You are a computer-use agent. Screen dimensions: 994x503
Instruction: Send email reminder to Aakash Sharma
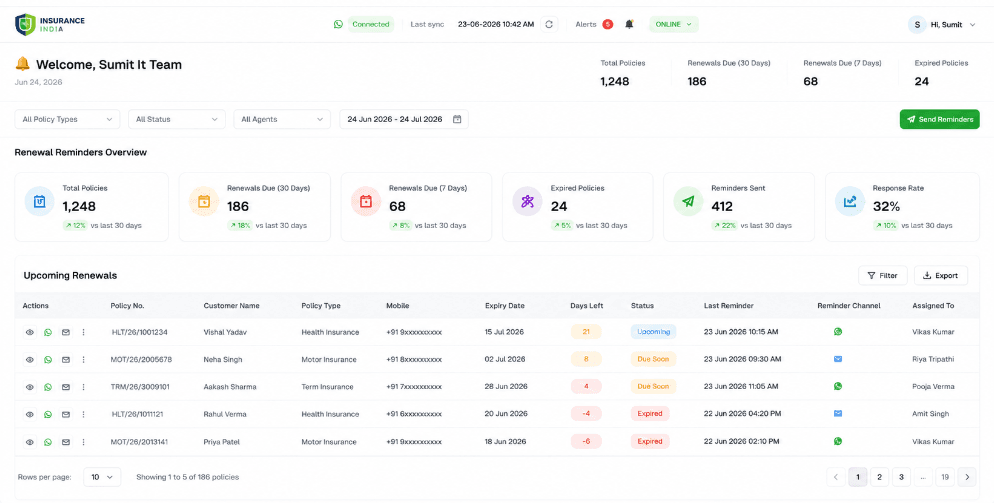point(65,387)
